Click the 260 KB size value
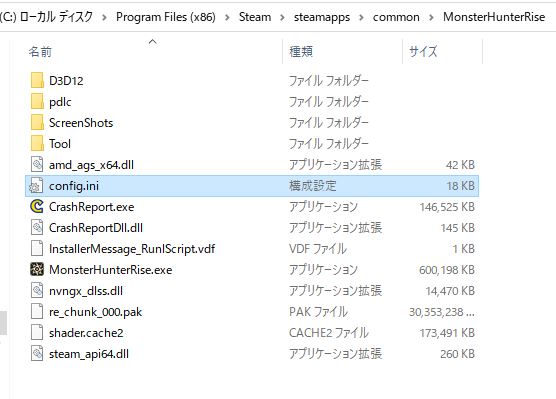The image size is (556, 399). (457, 354)
